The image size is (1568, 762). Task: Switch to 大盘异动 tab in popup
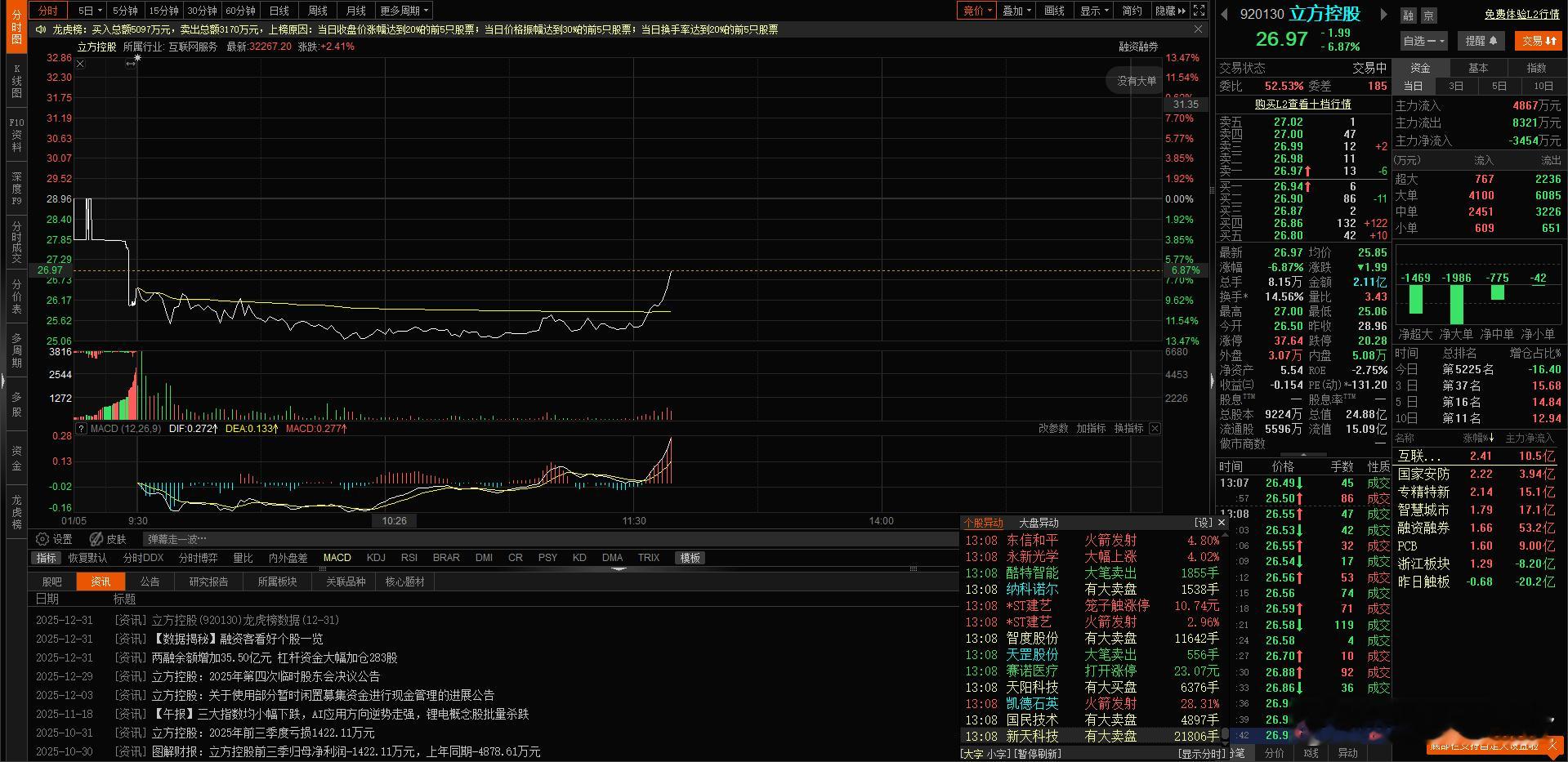(x=1039, y=523)
